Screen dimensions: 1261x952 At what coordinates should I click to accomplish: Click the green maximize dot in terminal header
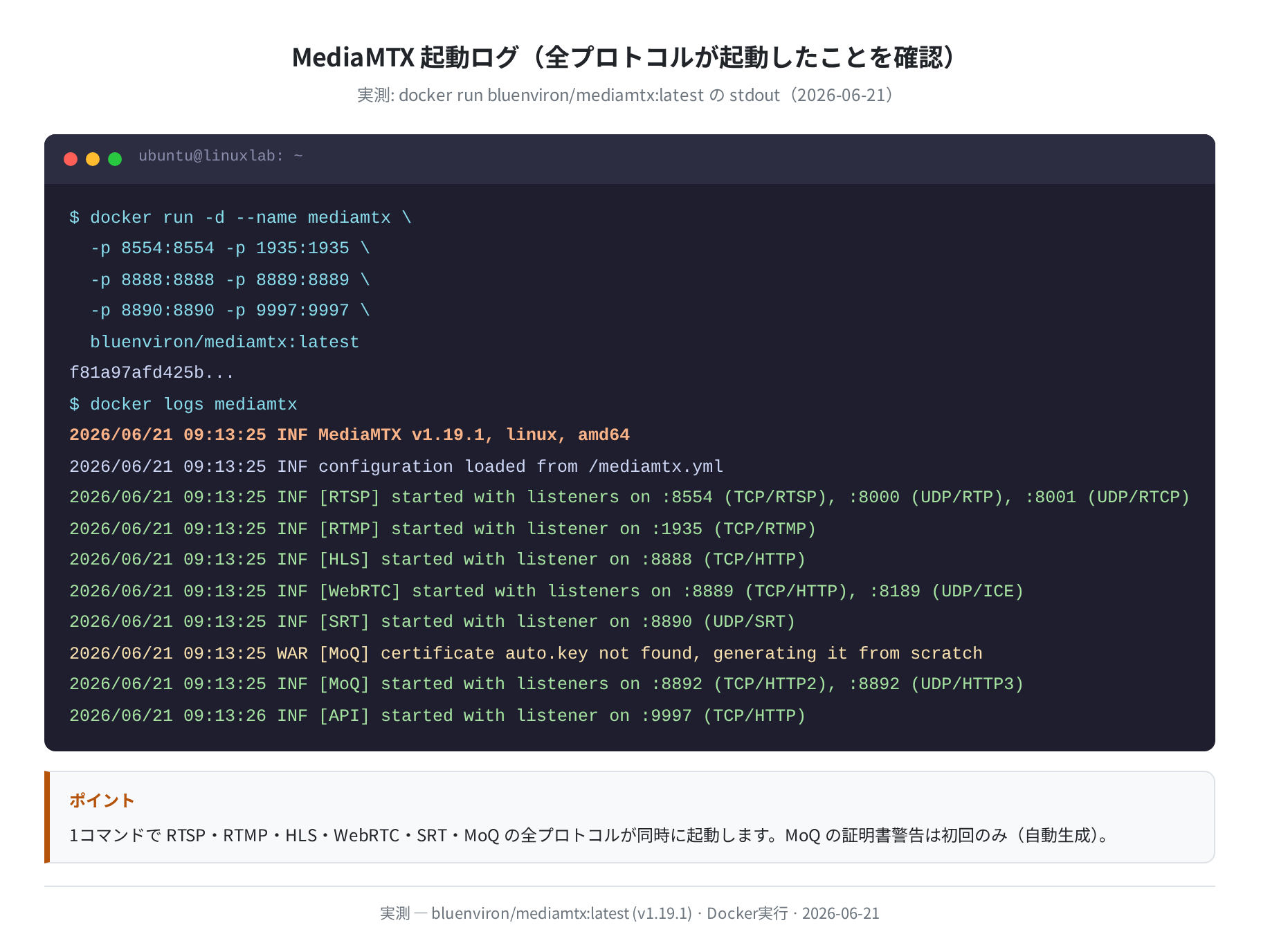pyautogui.click(x=115, y=159)
